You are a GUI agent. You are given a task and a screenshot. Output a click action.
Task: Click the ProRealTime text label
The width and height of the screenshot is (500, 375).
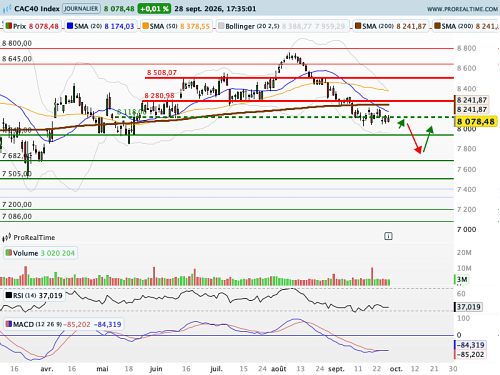click(34, 237)
